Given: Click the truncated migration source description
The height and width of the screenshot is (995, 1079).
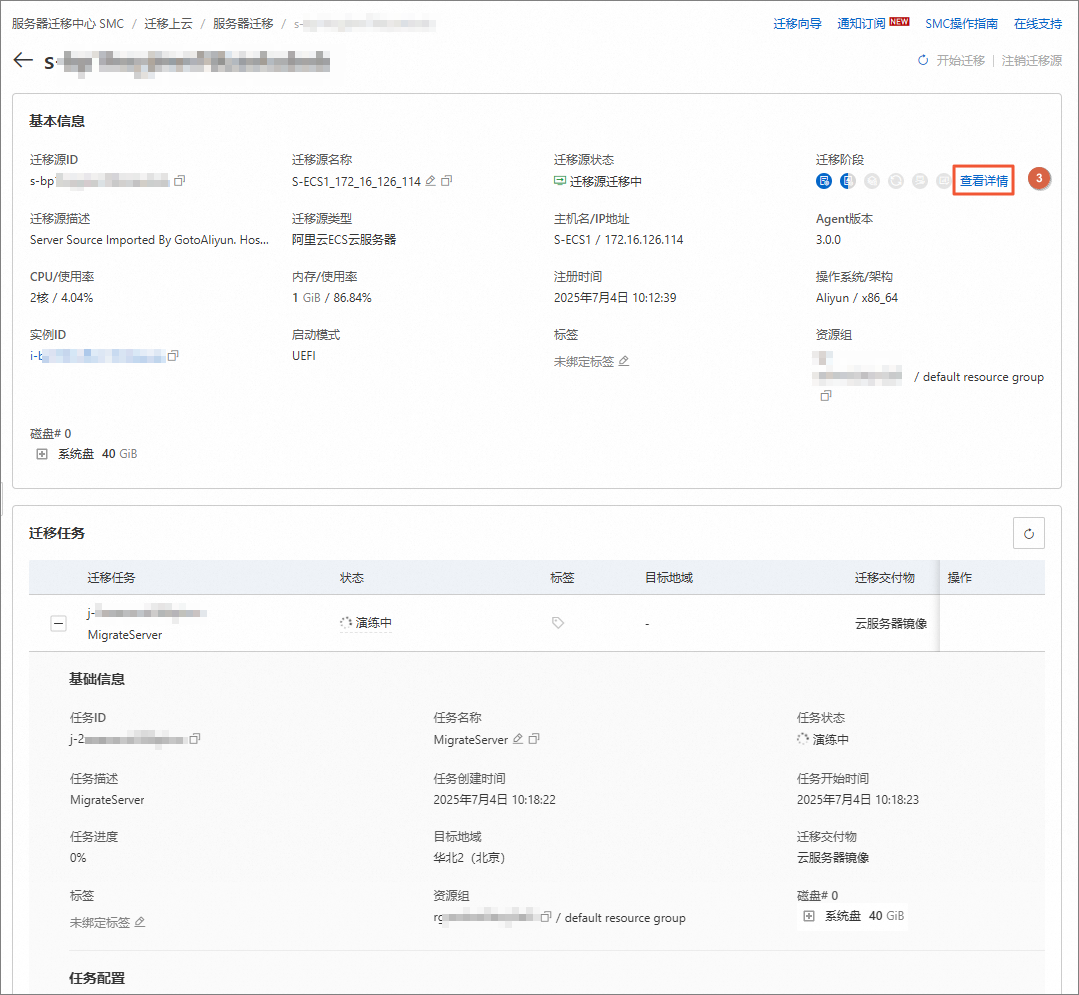Looking at the screenshot, I should pyautogui.click(x=149, y=239).
